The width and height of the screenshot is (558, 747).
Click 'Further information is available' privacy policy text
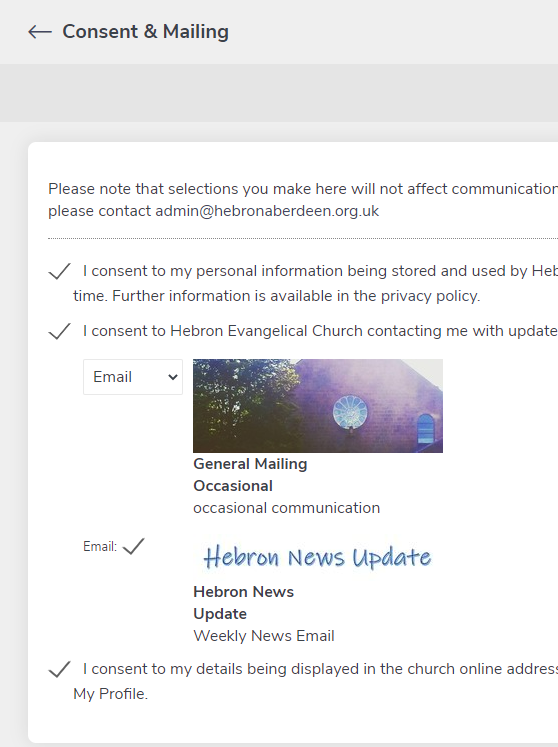(x=296, y=296)
